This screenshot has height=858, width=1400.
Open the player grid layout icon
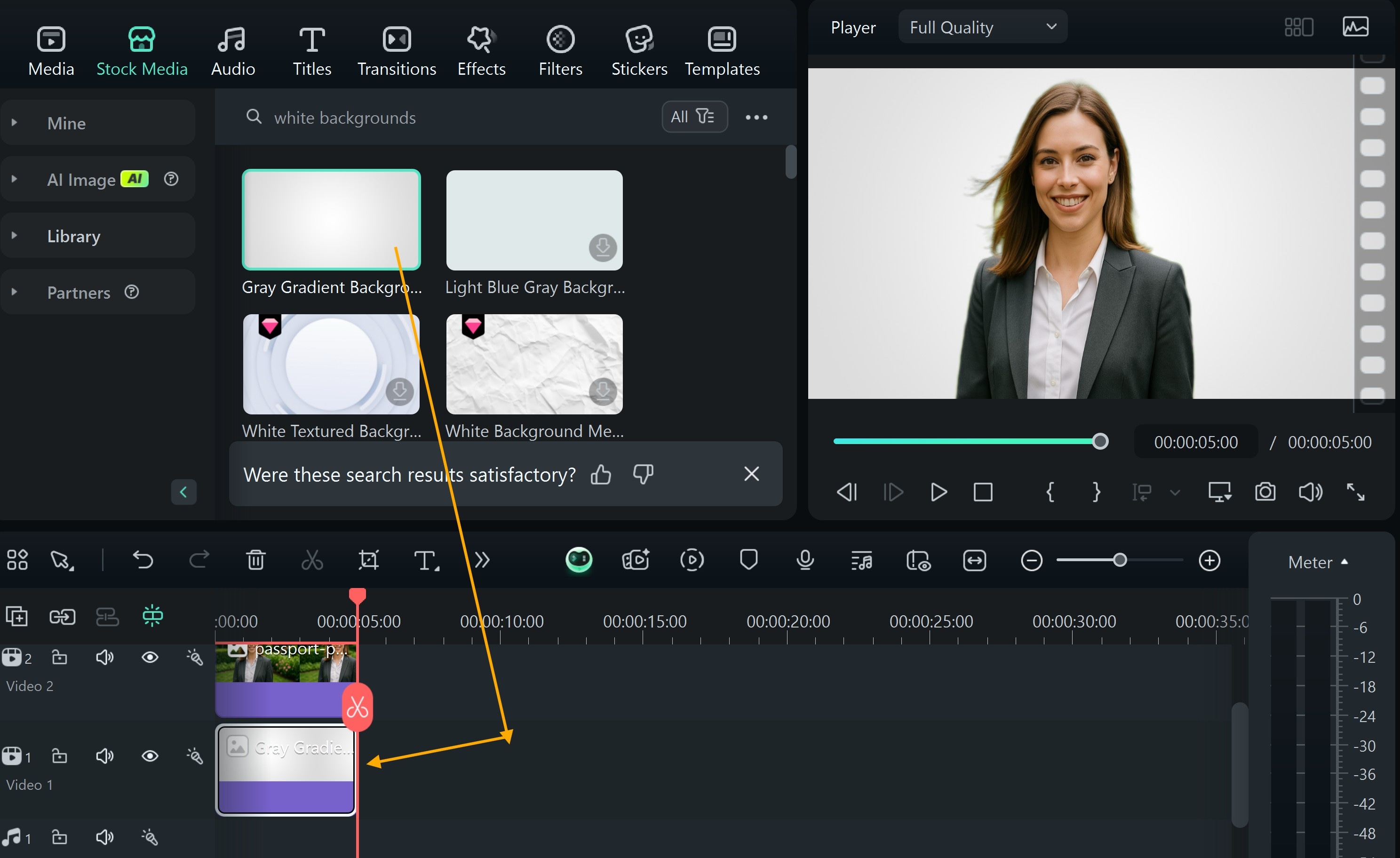[1299, 27]
